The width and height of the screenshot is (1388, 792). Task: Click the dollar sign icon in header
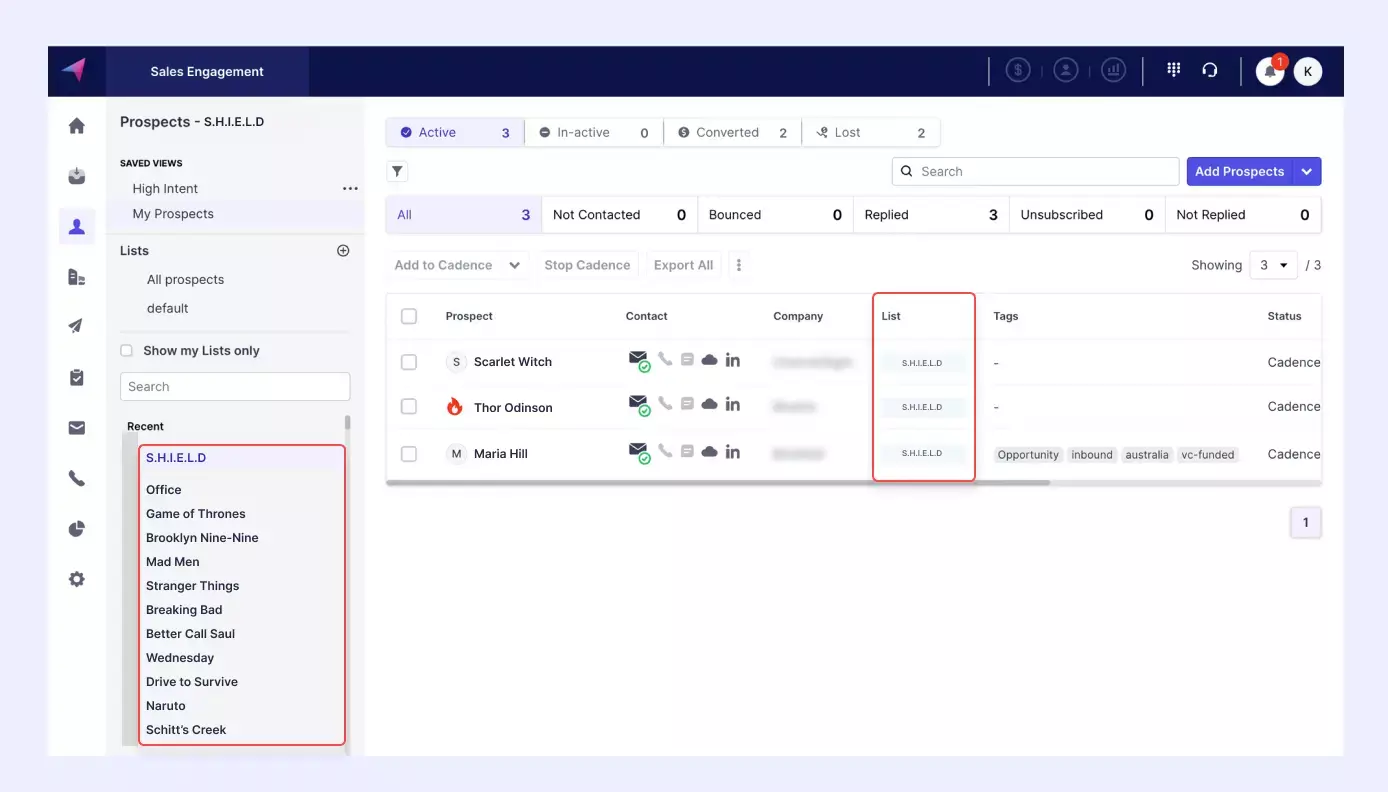(x=1018, y=70)
